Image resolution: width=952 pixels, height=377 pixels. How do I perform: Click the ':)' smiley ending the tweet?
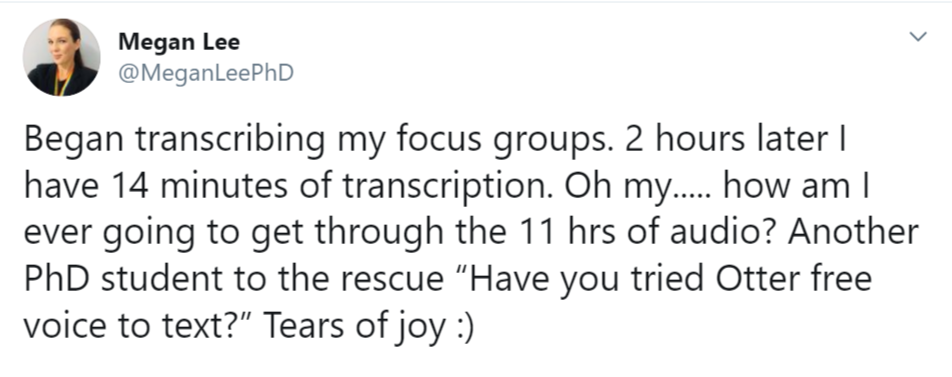pyautogui.click(x=464, y=328)
